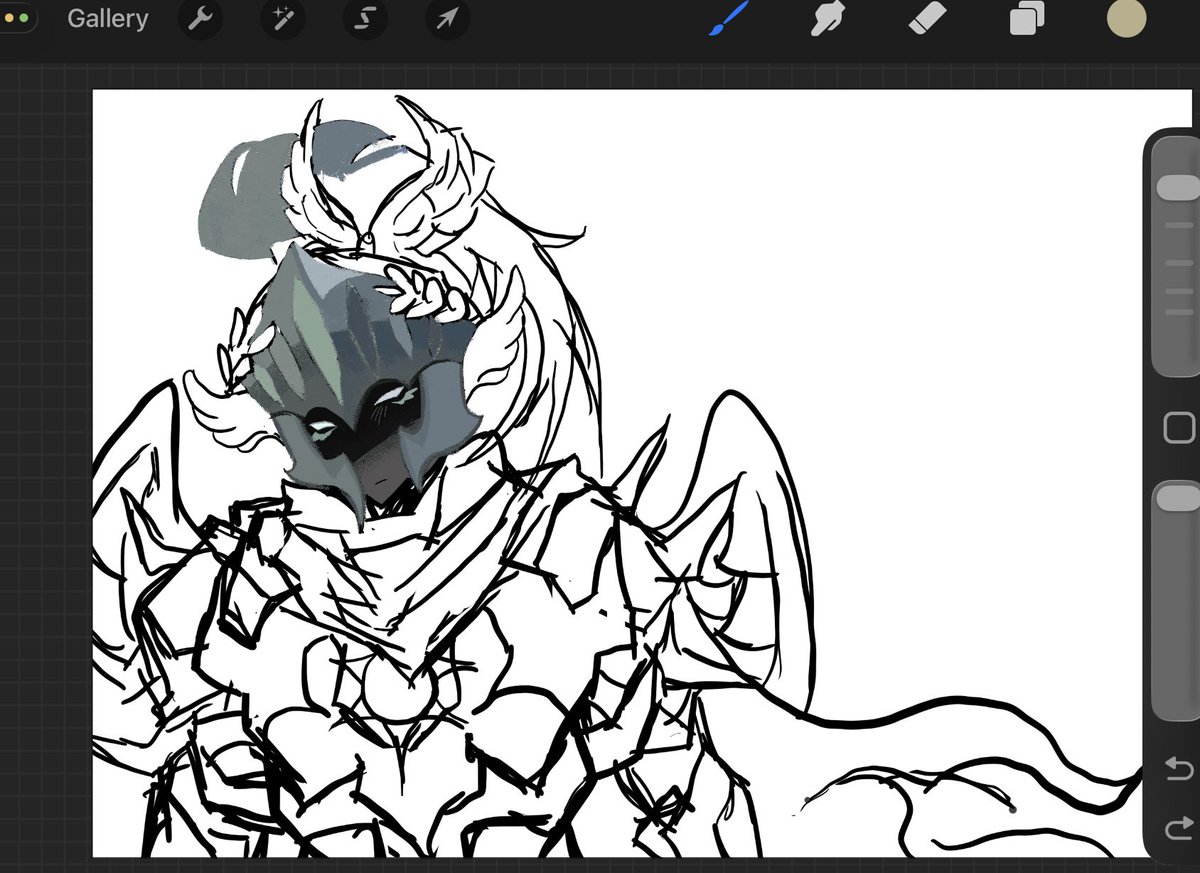Open the active color swatch picker
Image resolution: width=1200 pixels, height=873 pixels.
tap(1126, 19)
